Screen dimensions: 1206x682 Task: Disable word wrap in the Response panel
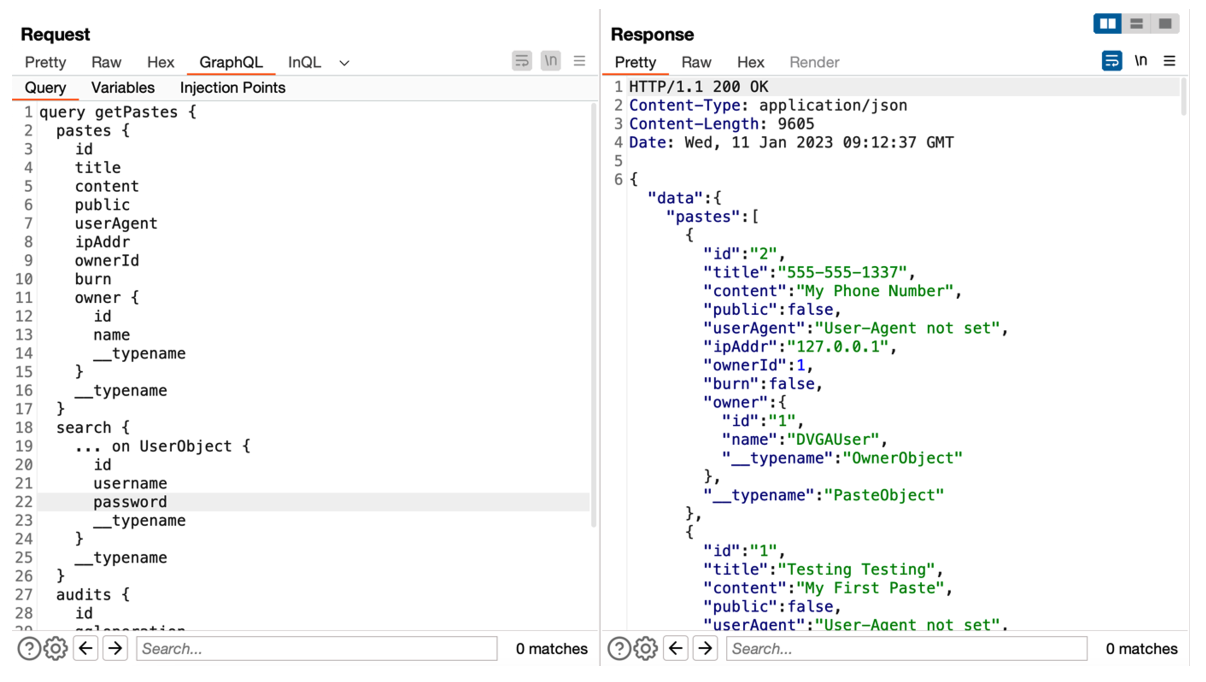[x=1111, y=62]
